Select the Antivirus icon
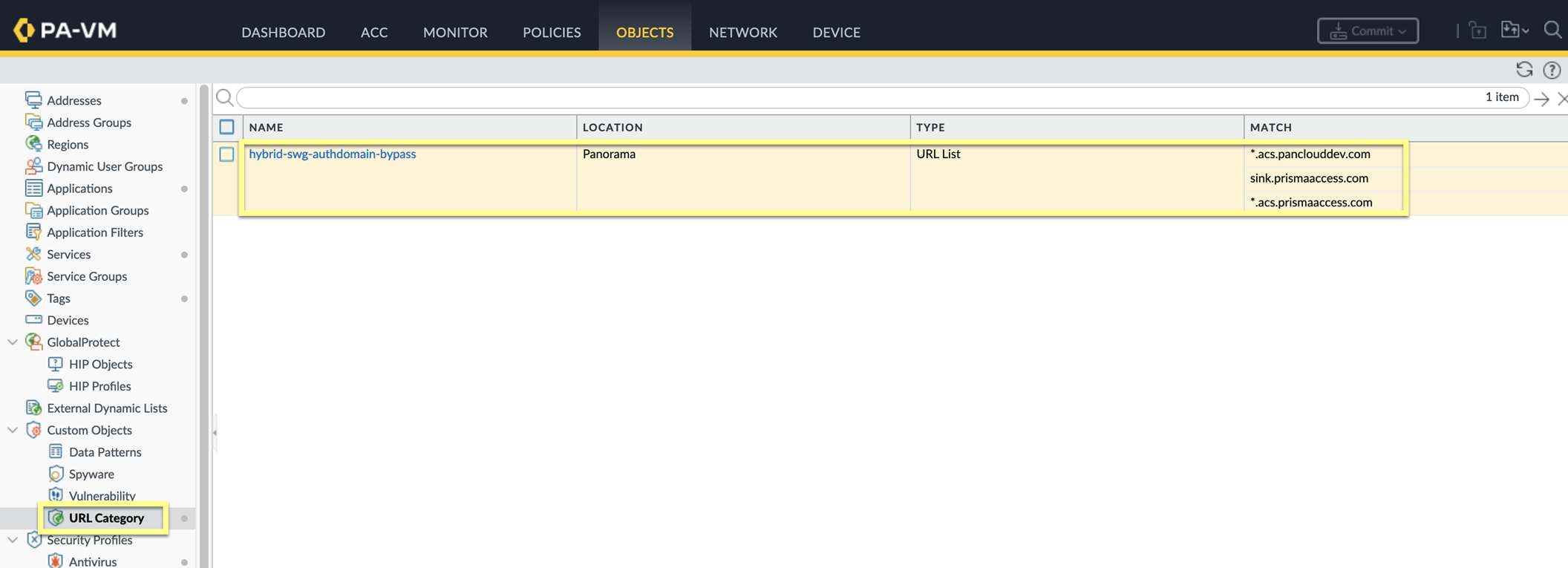 56,561
